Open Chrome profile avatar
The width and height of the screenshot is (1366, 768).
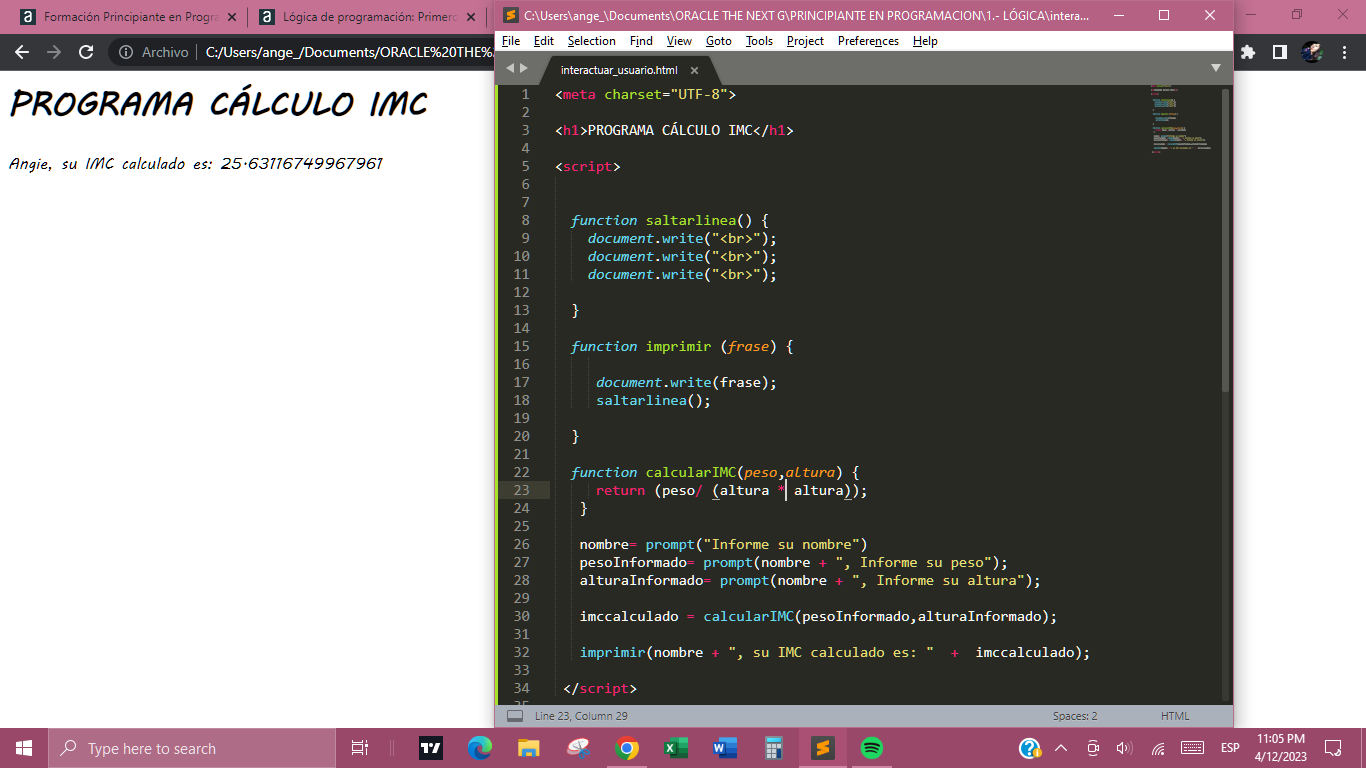1312,52
